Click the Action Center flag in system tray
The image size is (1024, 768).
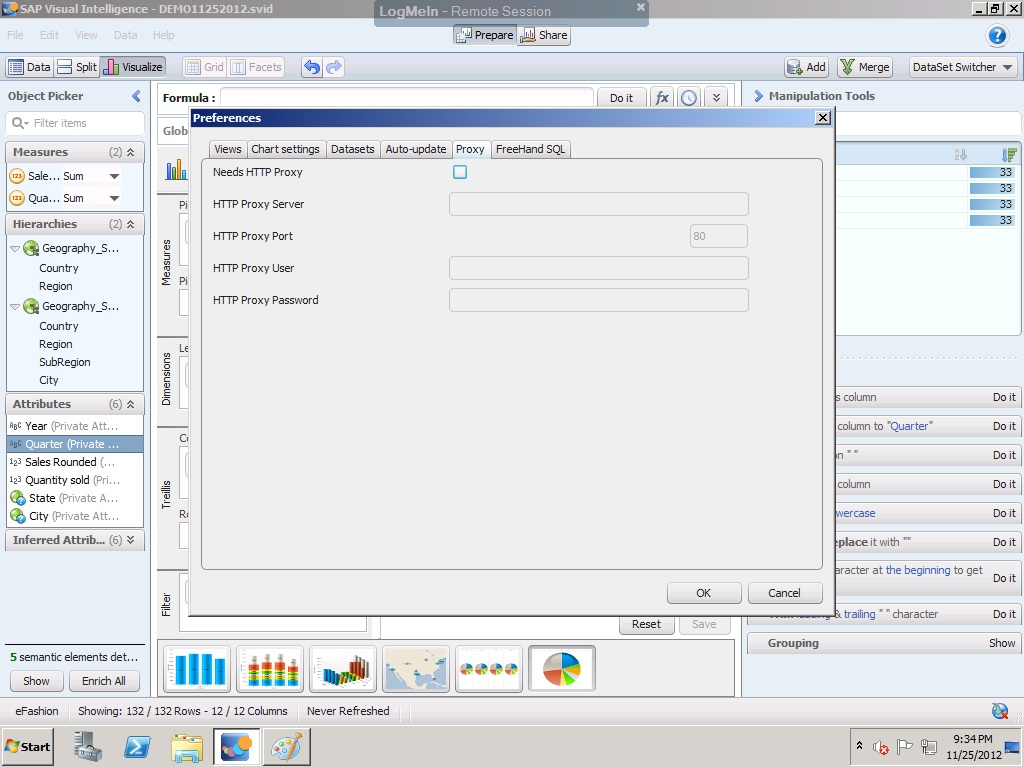(904, 746)
